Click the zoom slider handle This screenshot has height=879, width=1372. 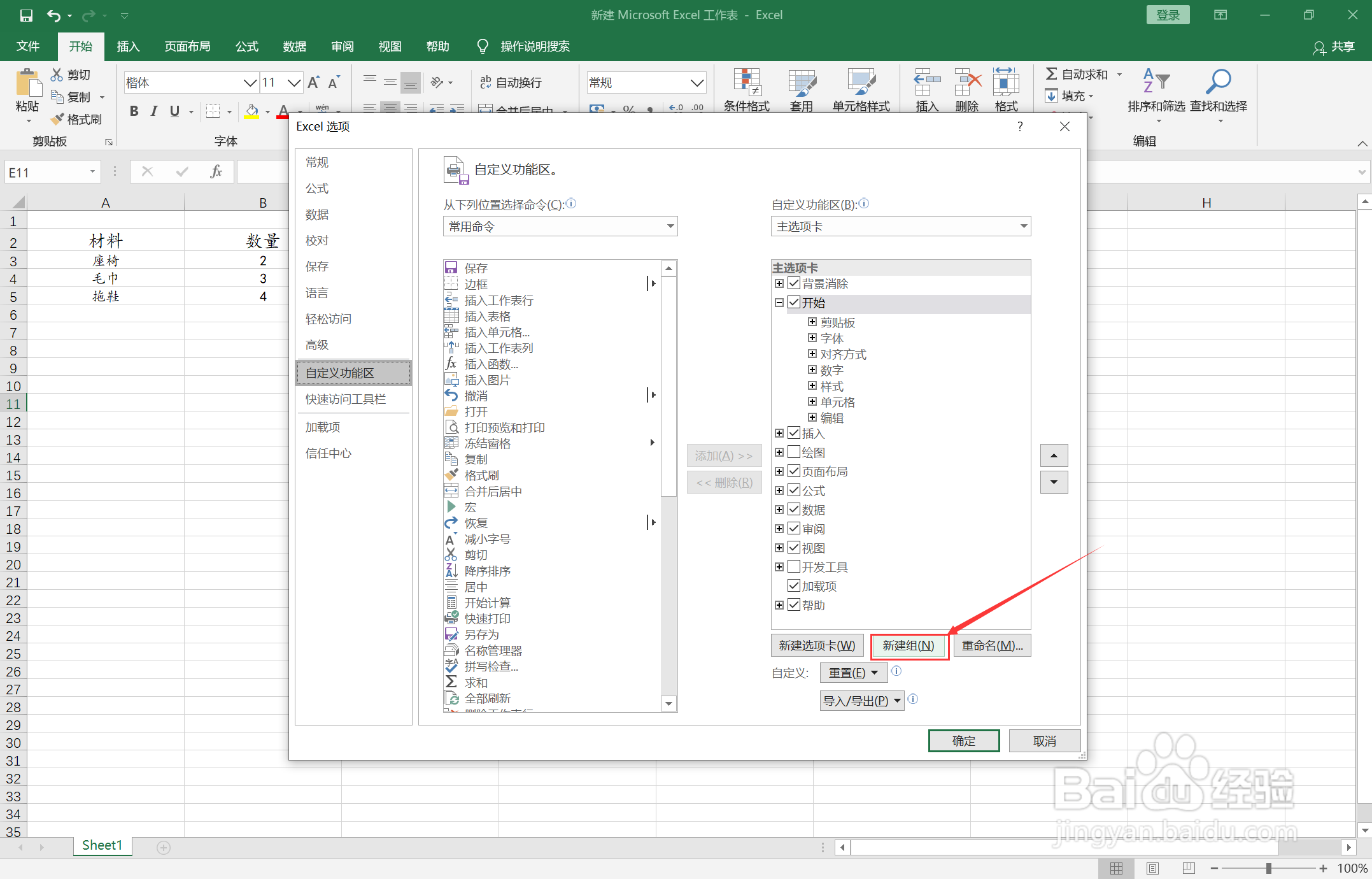(x=1268, y=868)
